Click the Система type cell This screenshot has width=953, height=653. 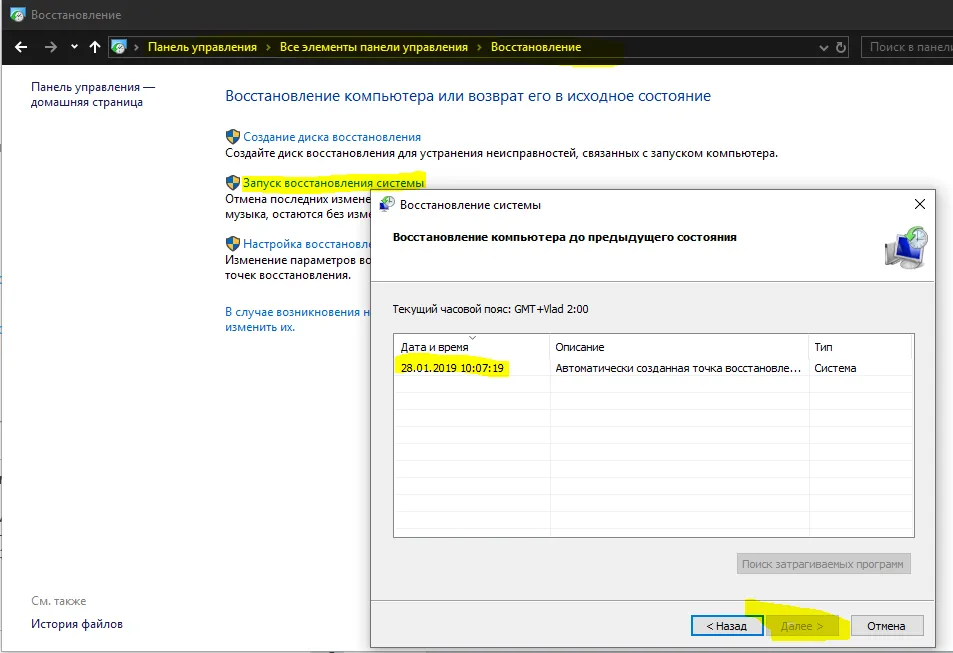835,368
